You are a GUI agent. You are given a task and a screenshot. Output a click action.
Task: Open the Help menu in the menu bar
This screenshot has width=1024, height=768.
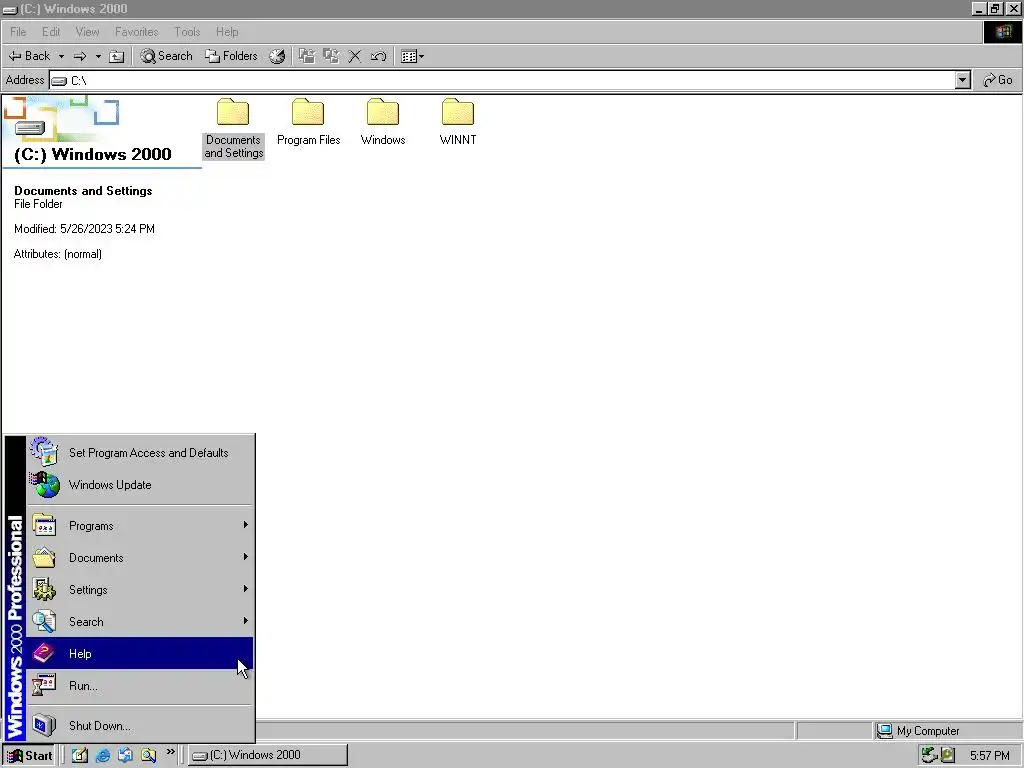pyautogui.click(x=227, y=31)
